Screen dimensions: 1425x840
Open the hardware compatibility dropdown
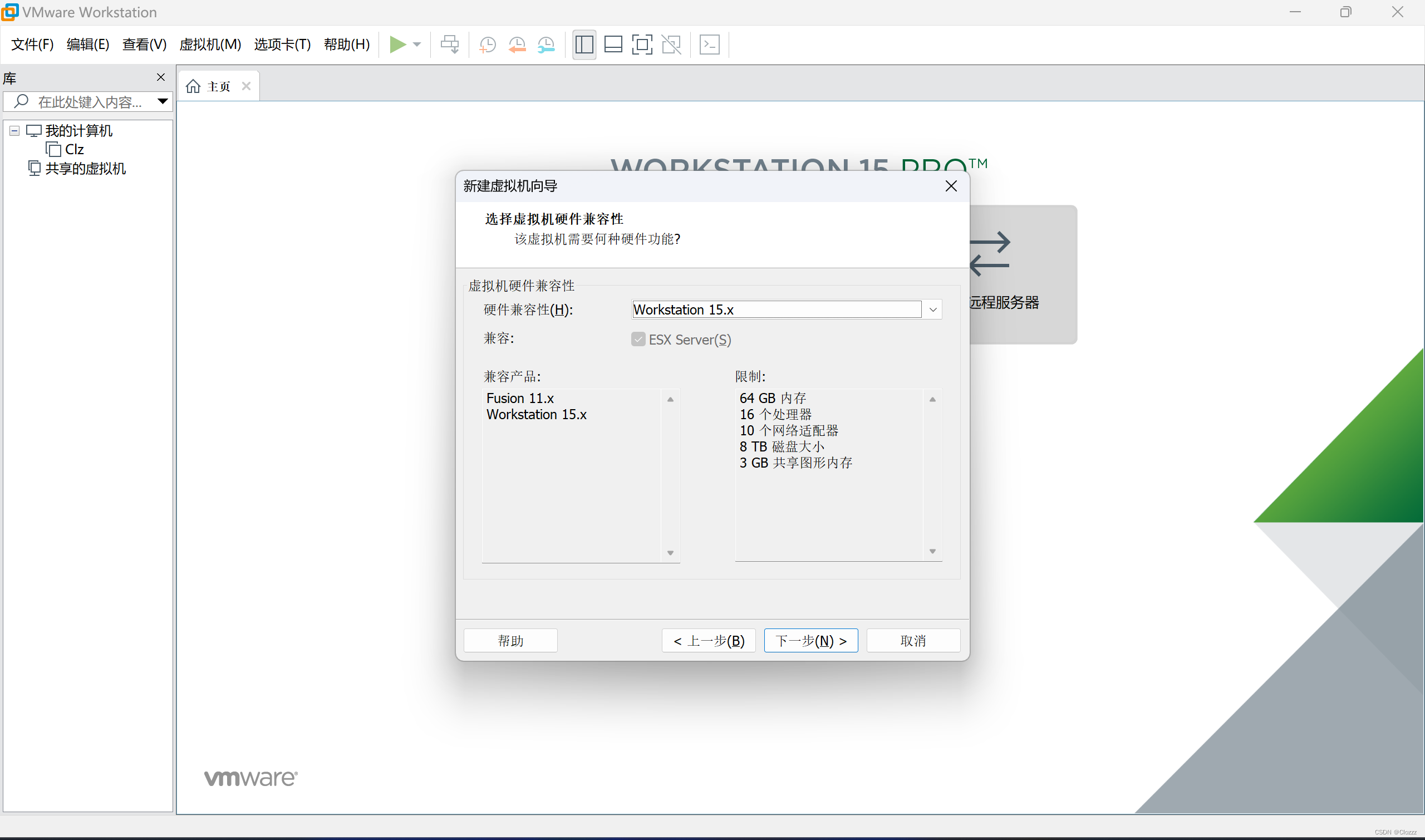pos(932,310)
